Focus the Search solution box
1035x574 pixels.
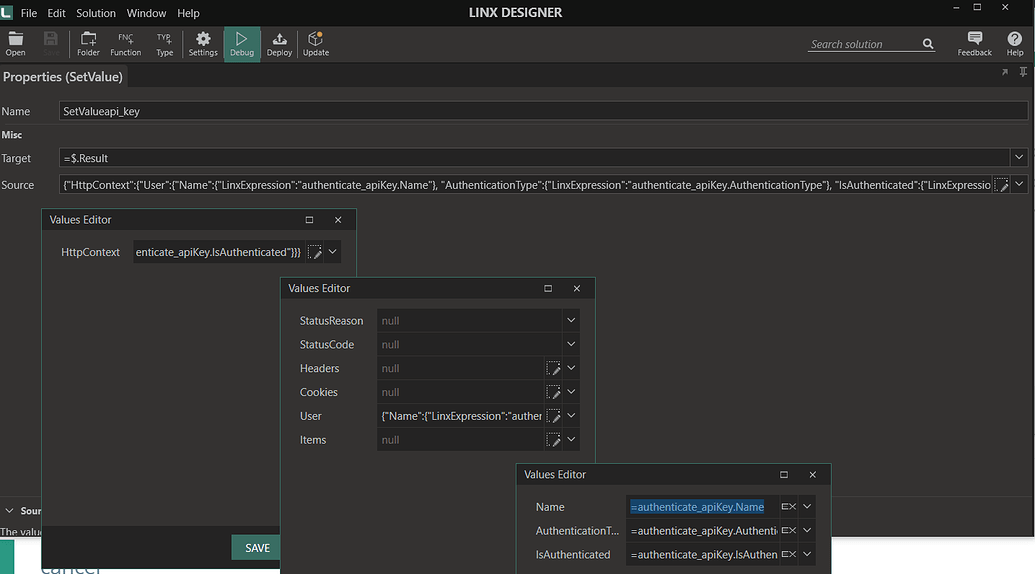click(x=864, y=44)
